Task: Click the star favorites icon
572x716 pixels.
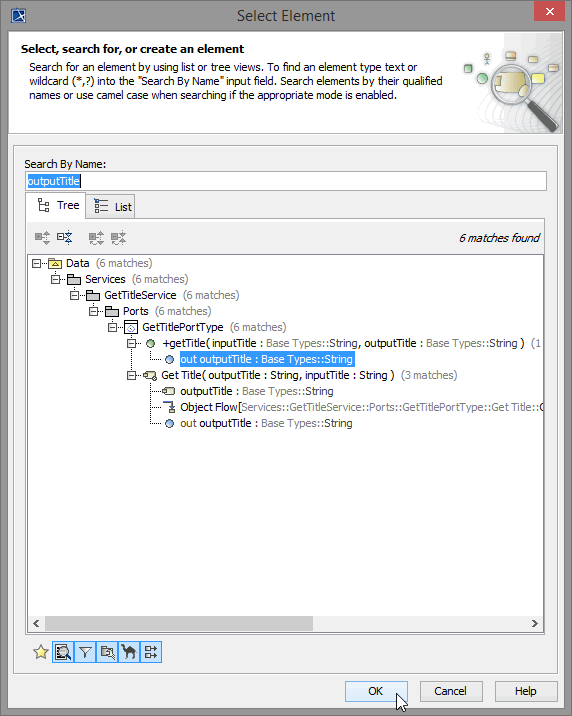Action: tap(41, 652)
